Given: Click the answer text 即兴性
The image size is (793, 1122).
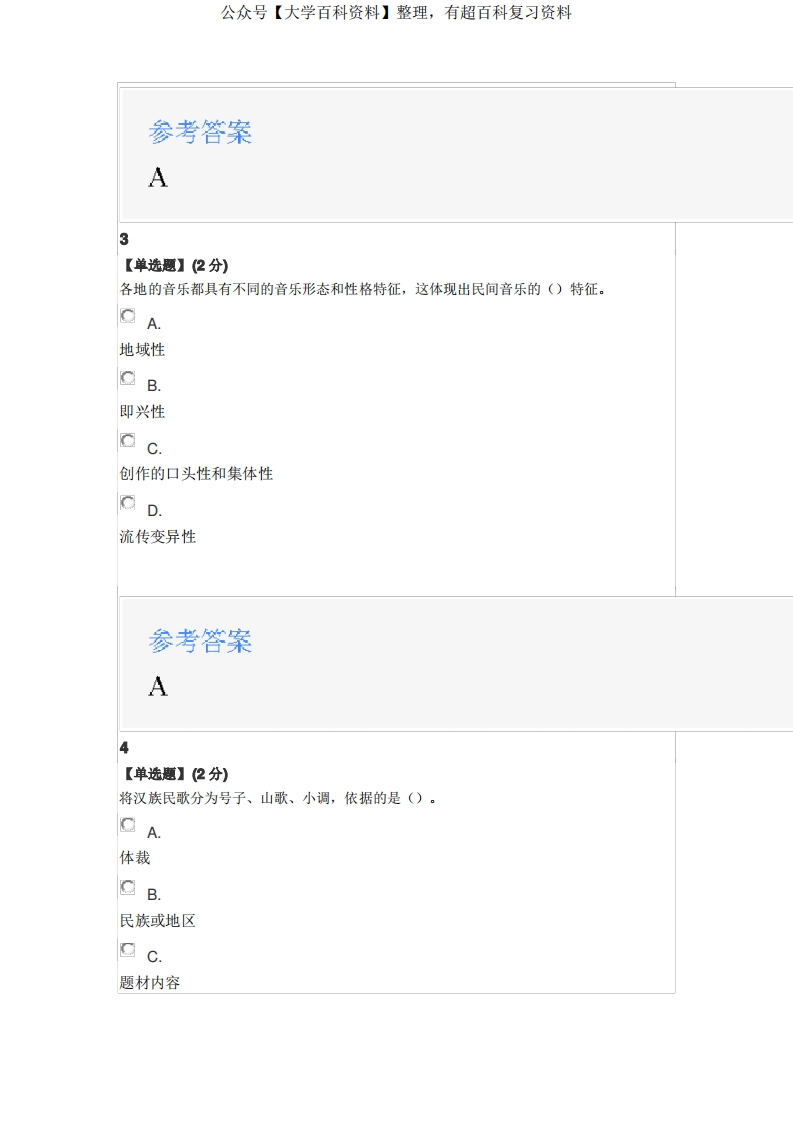Looking at the screenshot, I should pyautogui.click(x=142, y=412).
